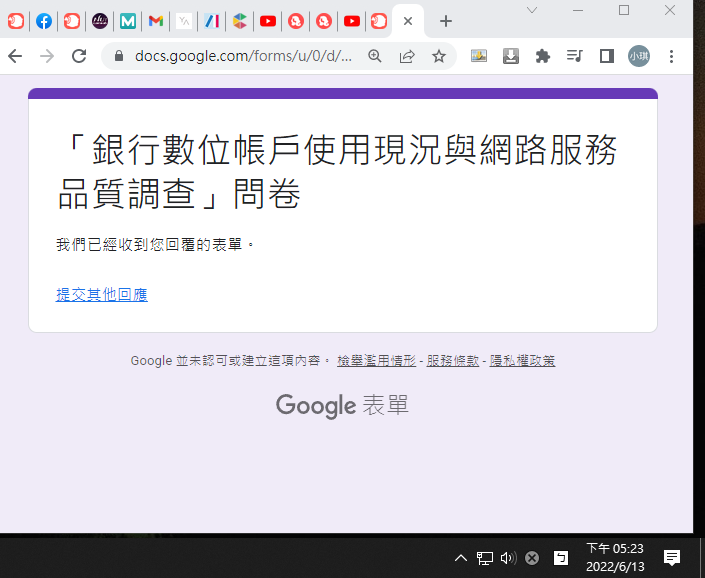Open Chrome's three-dot menu
Screen dimensions: 705x578
(x=671, y=56)
